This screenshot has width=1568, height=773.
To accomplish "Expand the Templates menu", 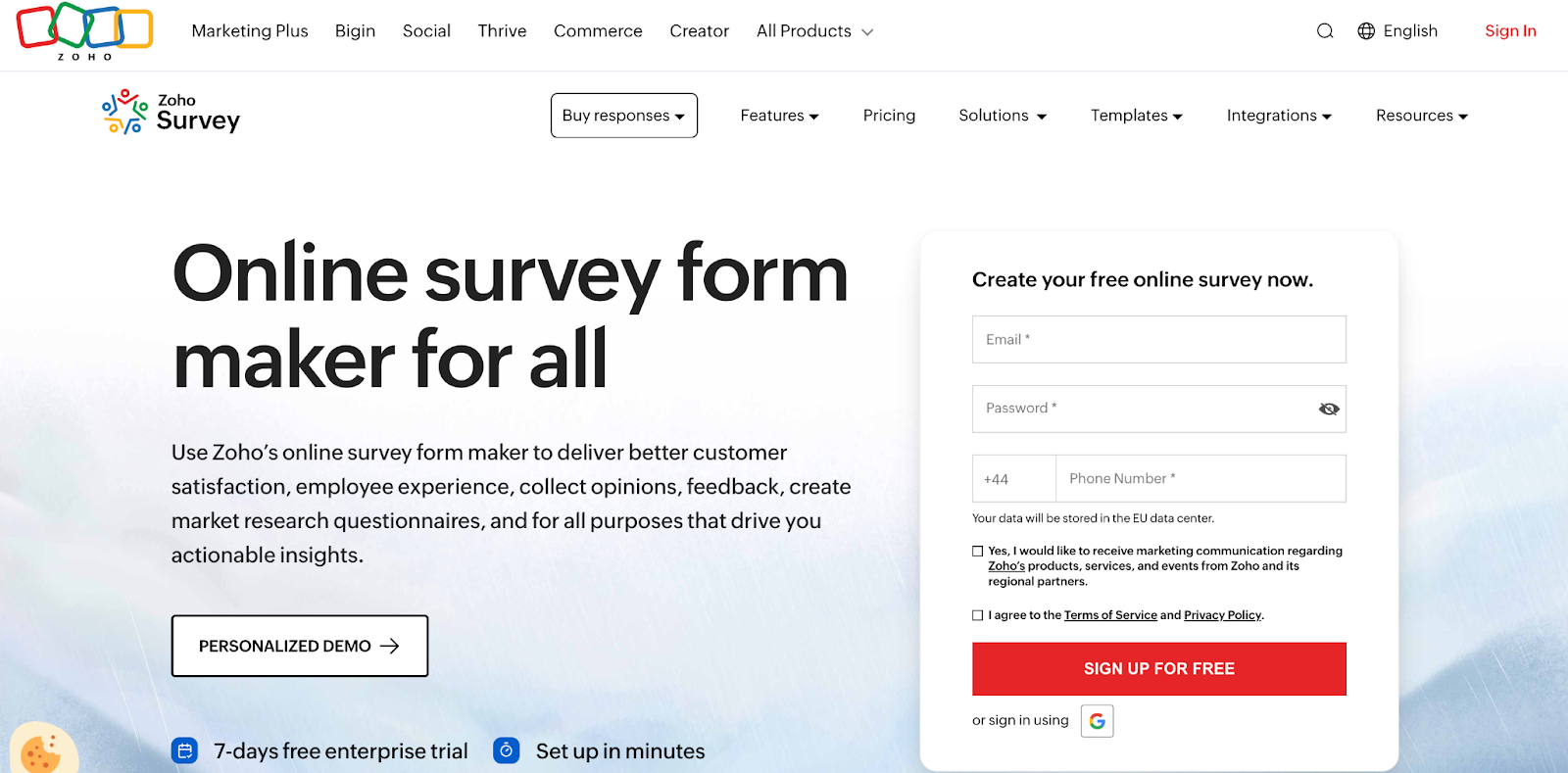I will click(x=1135, y=115).
